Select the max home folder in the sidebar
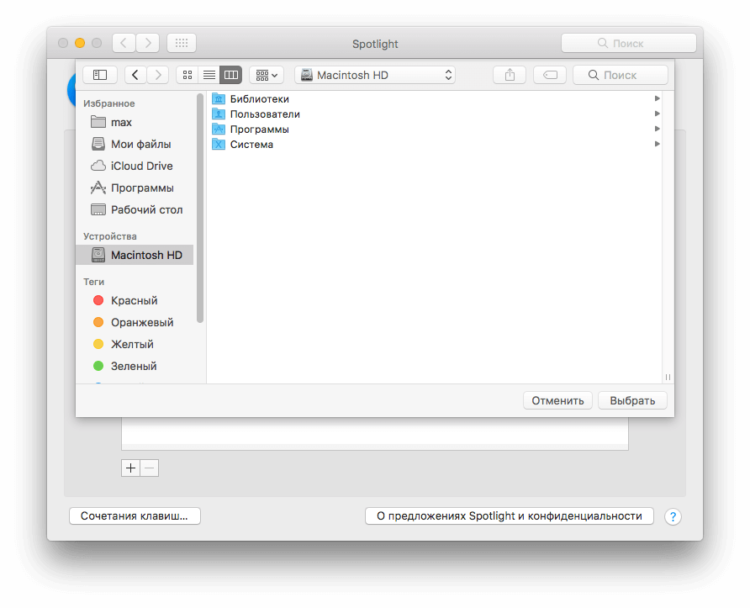The width and height of the screenshot is (750, 608). coord(135,122)
